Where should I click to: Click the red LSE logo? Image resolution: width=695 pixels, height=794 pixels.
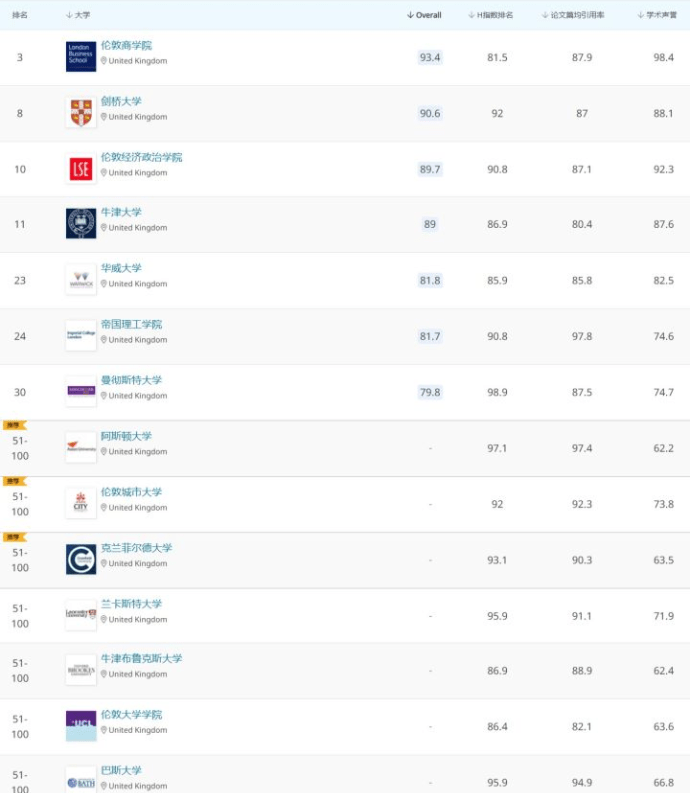(81, 169)
